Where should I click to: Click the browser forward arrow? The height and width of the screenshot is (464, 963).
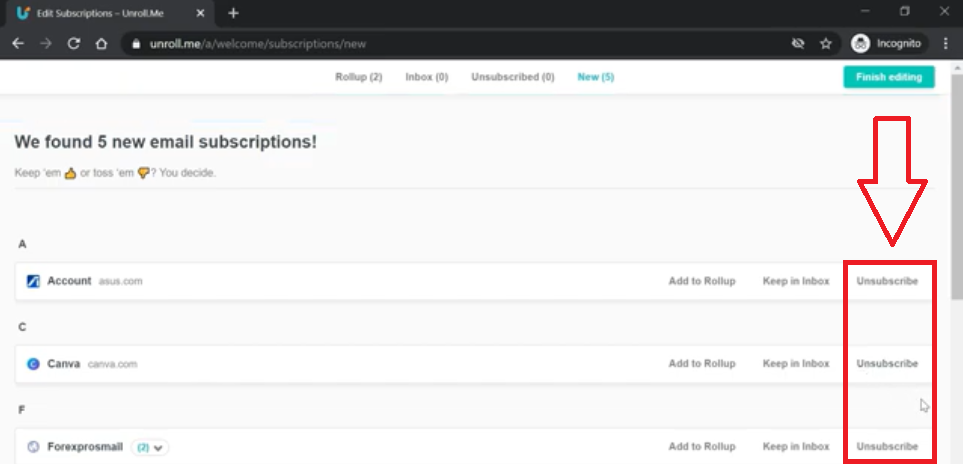pos(45,44)
